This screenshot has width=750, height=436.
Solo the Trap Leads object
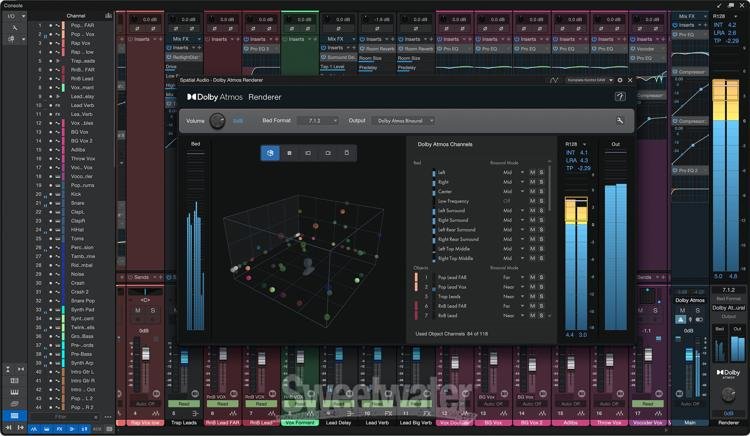pos(541,296)
